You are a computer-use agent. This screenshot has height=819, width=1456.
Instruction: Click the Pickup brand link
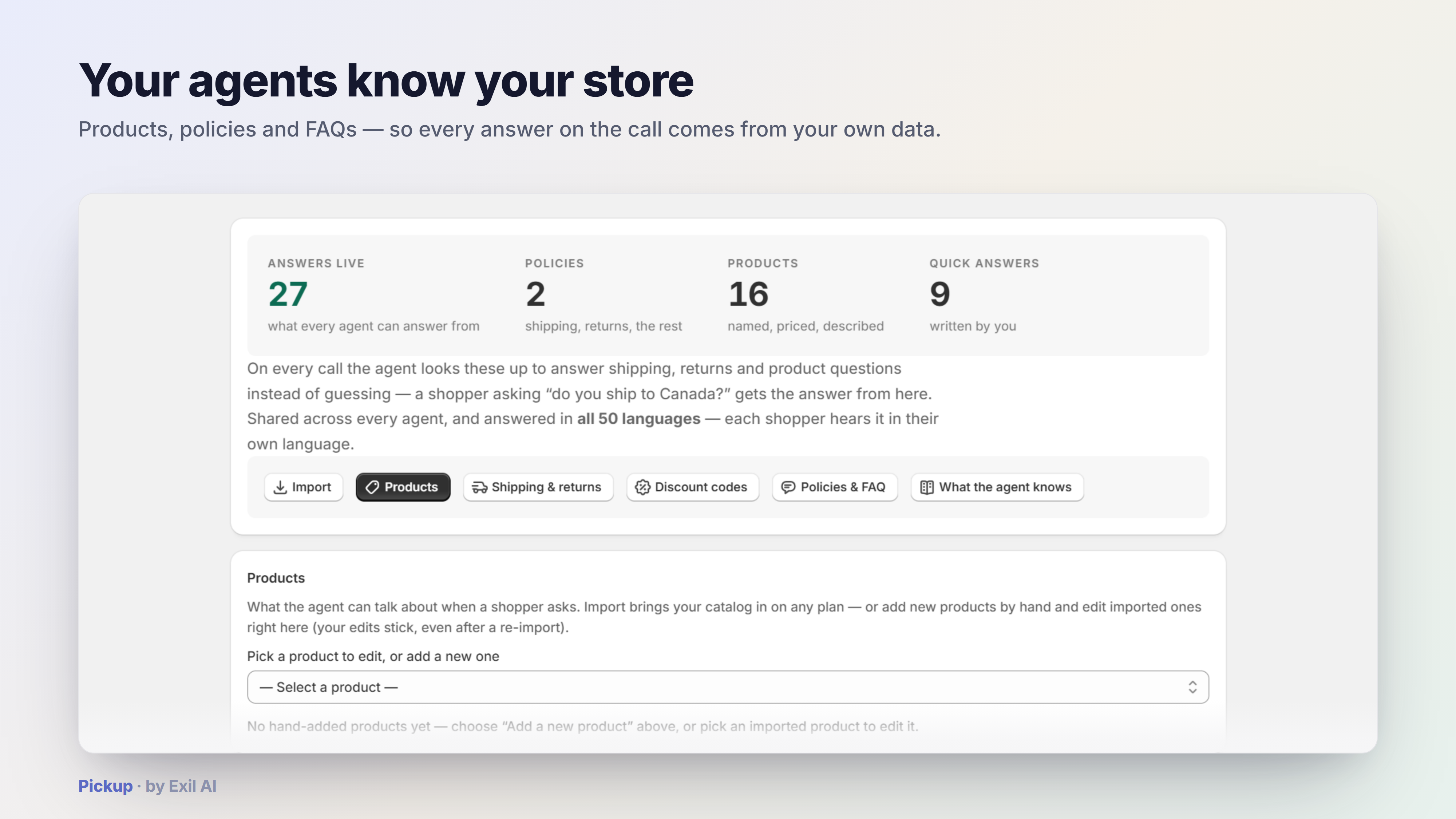[x=105, y=786]
